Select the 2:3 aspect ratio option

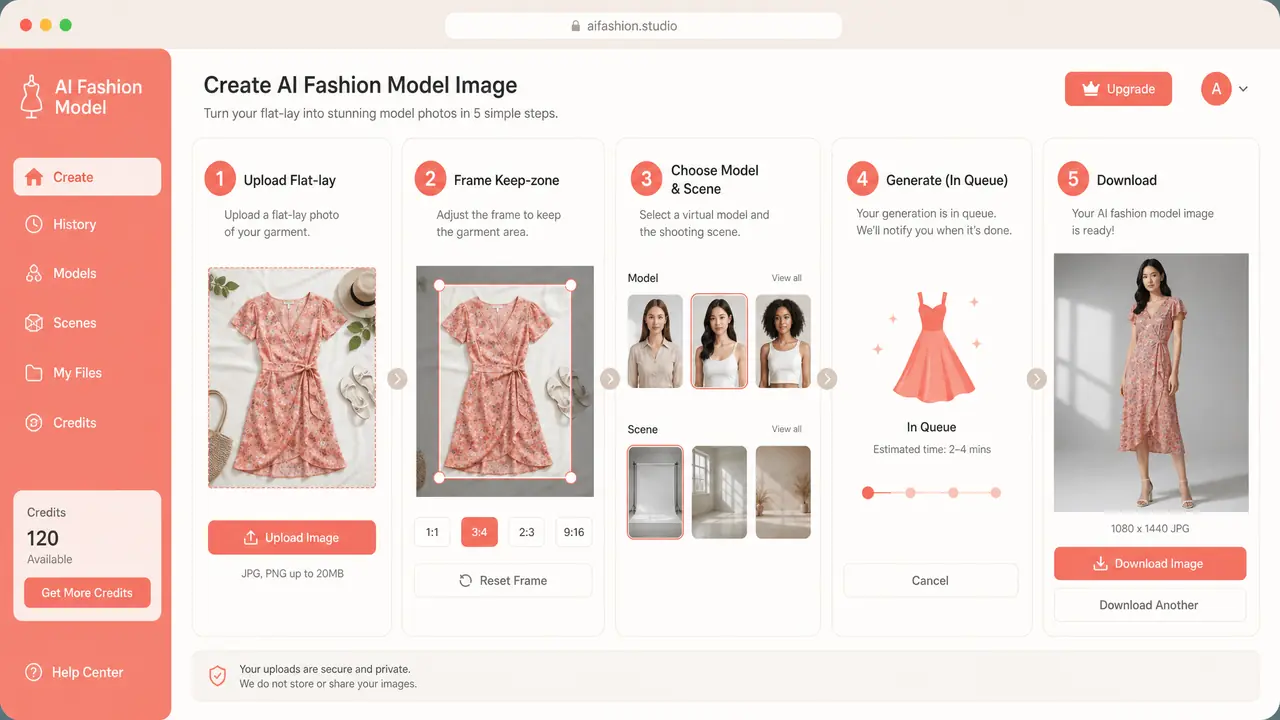click(x=526, y=532)
